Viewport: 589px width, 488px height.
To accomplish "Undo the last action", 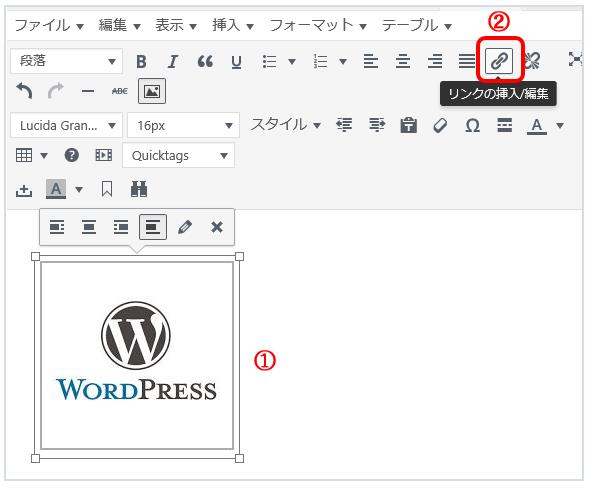I will click(24, 91).
